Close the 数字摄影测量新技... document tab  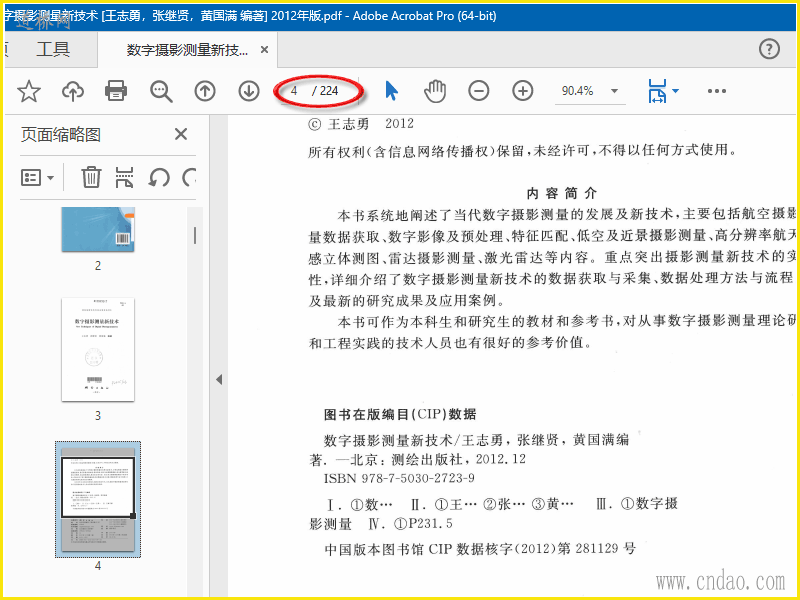pyautogui.click(x=264, y=50)
